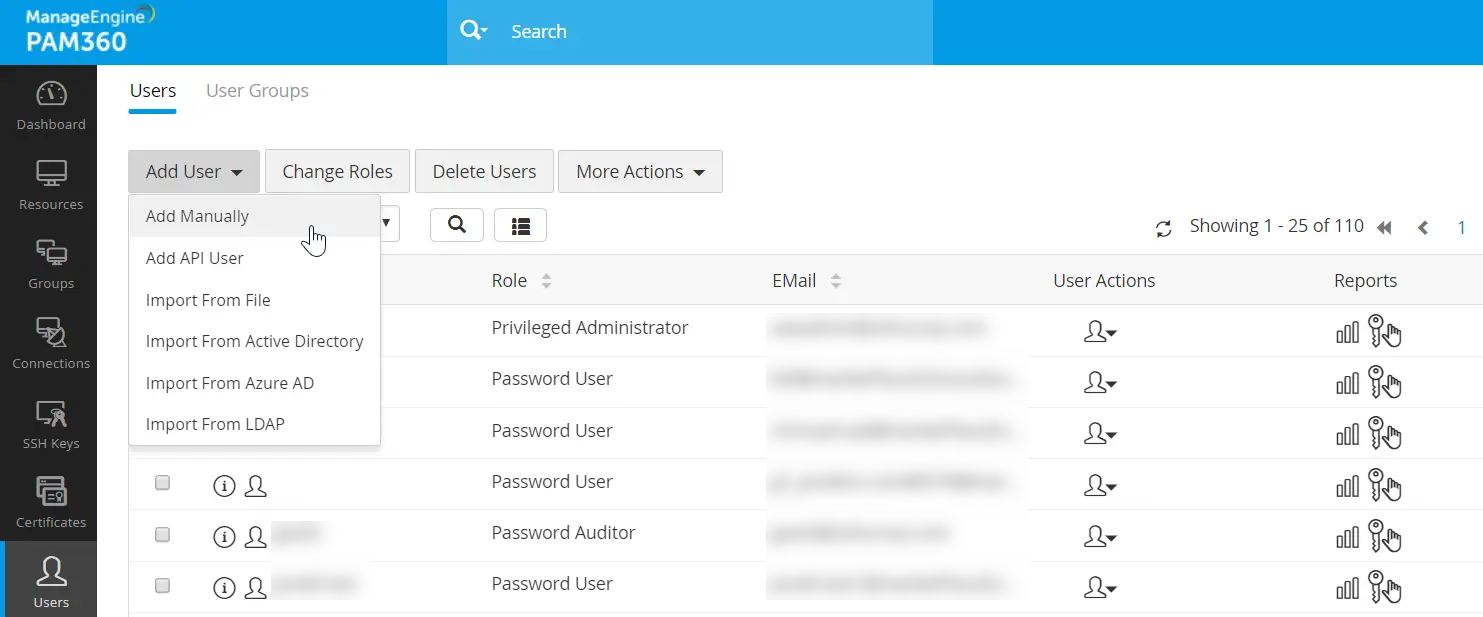Select the last visible Password User row checkbox

[x=162, y=586]
